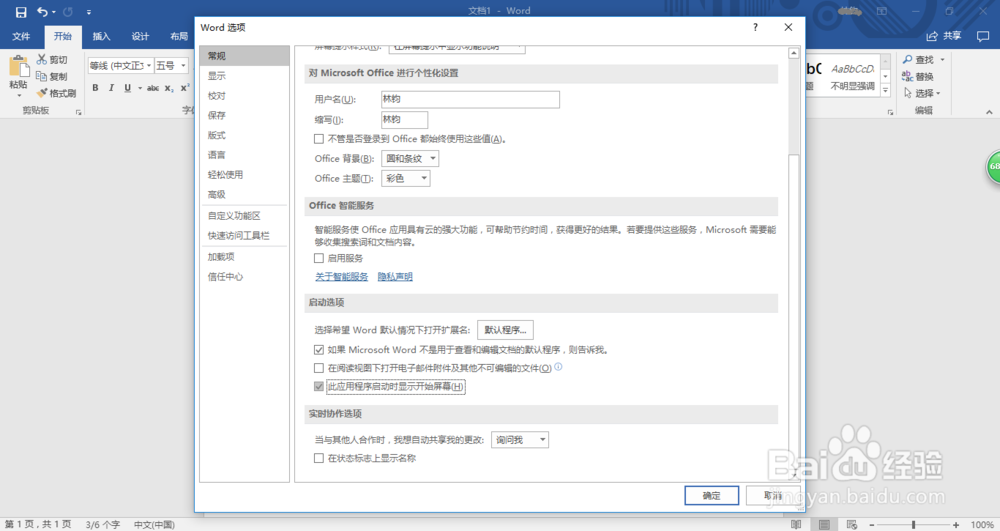Click the Cut (剪切) scissors icon
The height and width of the screenshot is (531, 1000).
(x=42, y=59)
